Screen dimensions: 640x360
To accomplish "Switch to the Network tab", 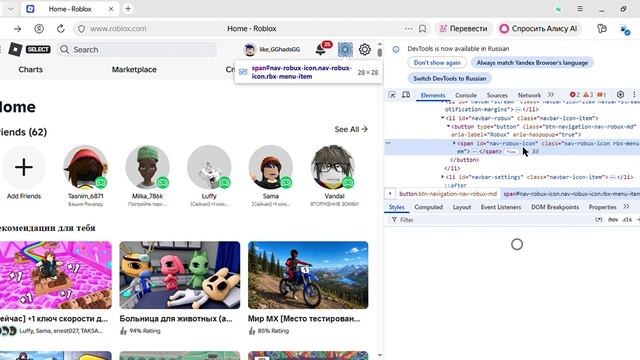I will [x=529, y=95].
